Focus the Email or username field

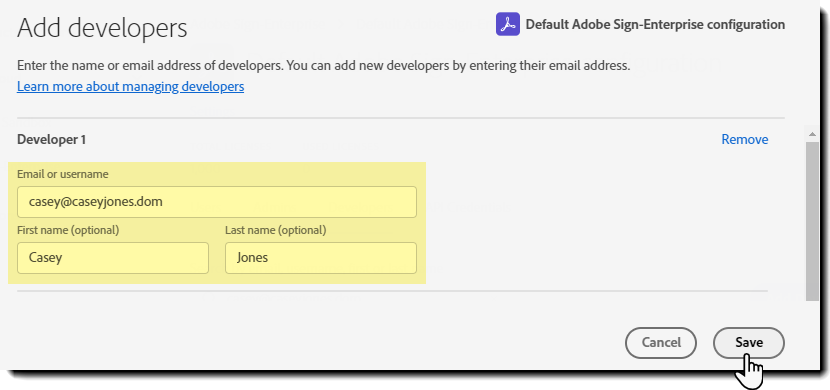pyautogui.click(x=216, y=202)
